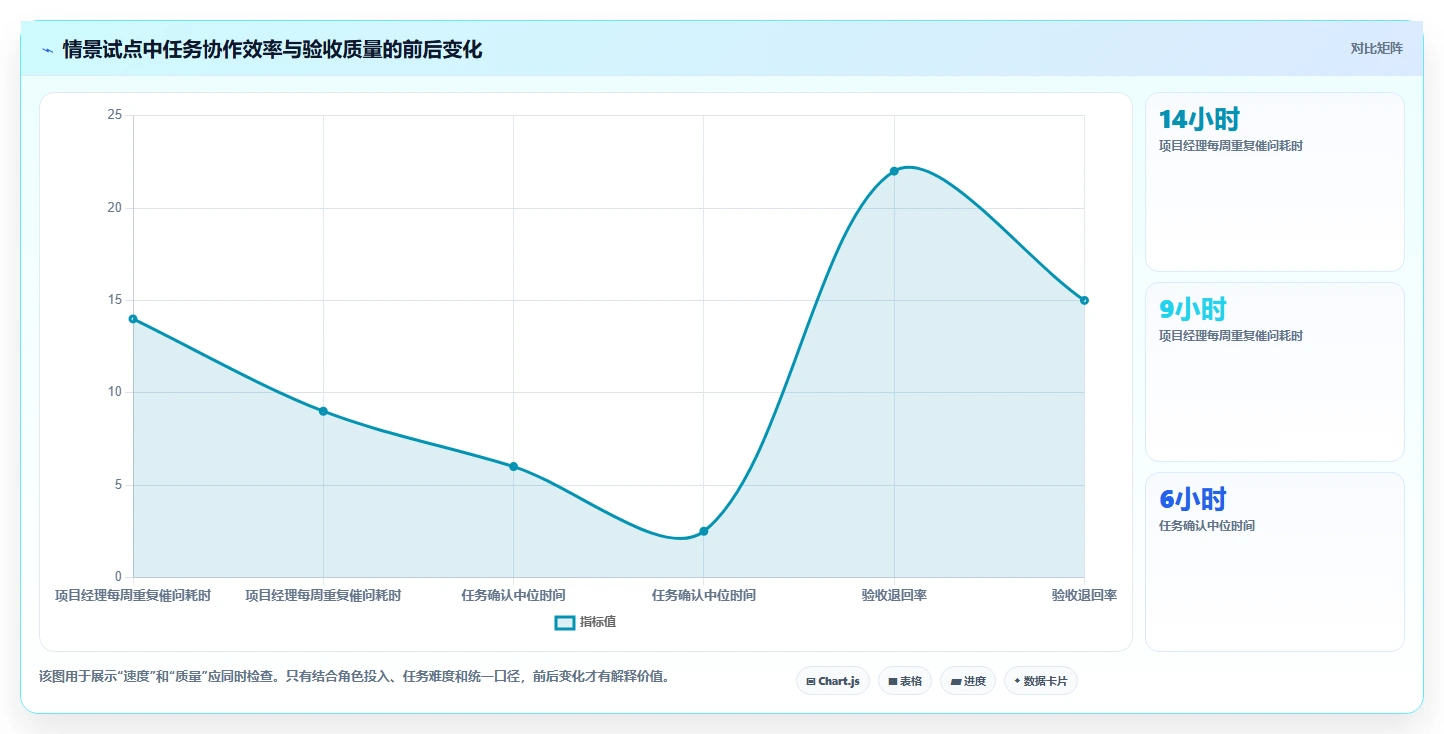Click the x-axis label under the 9-value point
This screenshot has height=734, width=1444.
pyautogui.click(x=323, y=596)
